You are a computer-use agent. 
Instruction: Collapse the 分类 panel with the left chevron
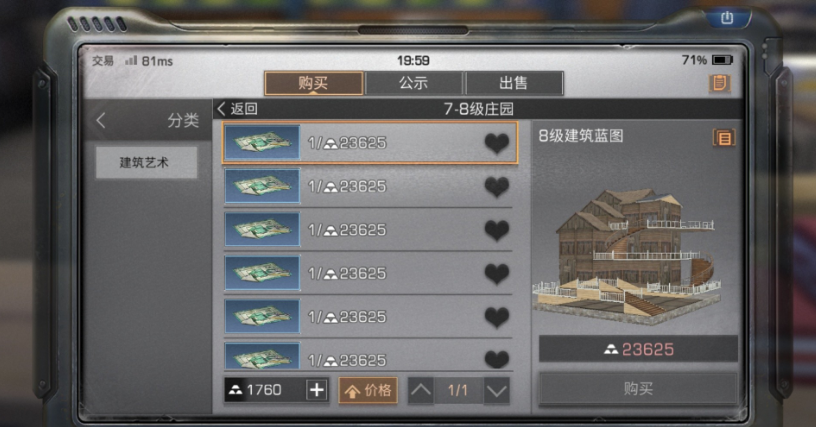point(101,121)
